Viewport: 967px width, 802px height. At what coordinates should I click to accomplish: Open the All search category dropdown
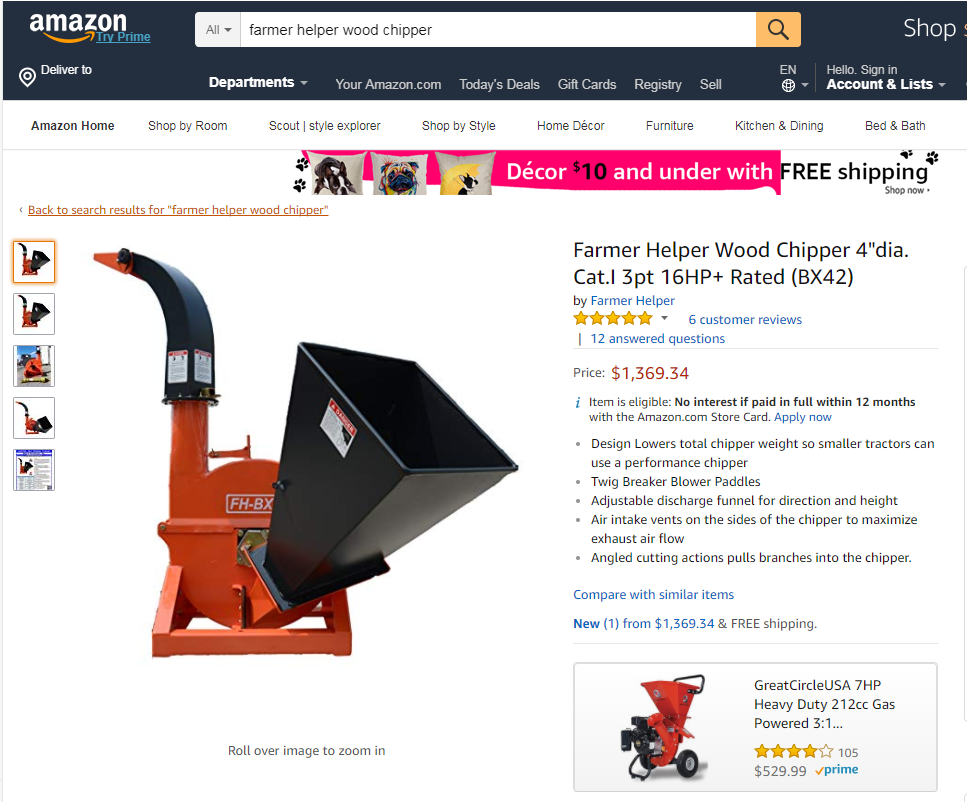click(x=218, y=30)
